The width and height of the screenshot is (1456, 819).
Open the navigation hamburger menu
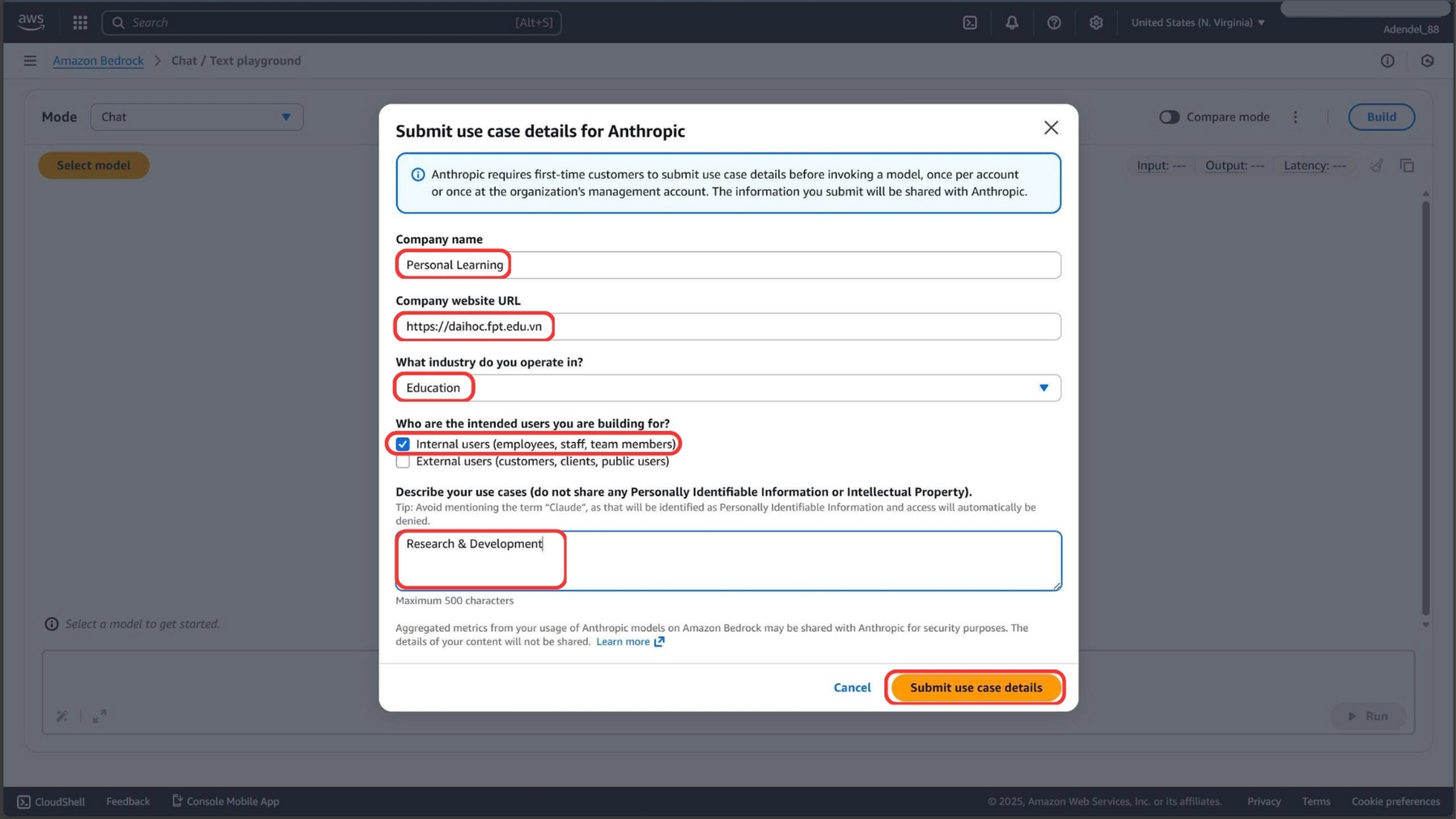click(30, 60)
